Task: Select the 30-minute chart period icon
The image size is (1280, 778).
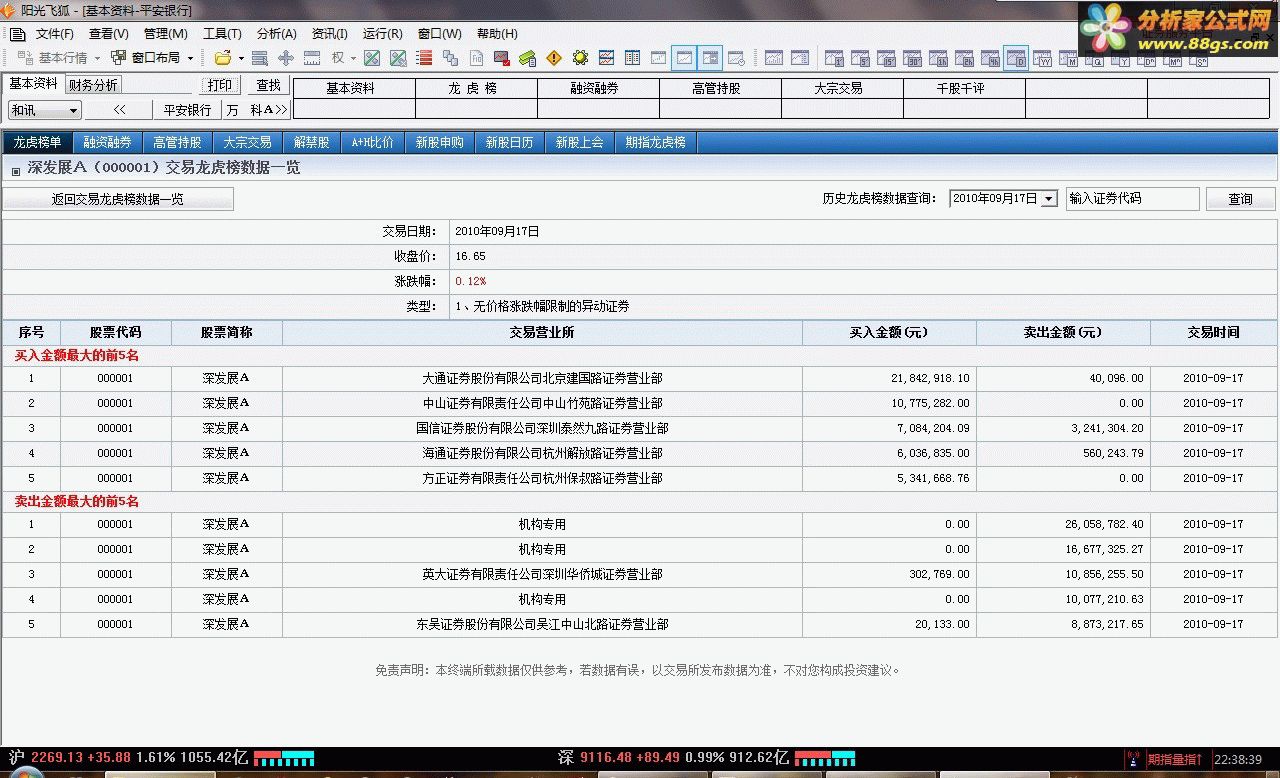Action: tap(912, 60)
